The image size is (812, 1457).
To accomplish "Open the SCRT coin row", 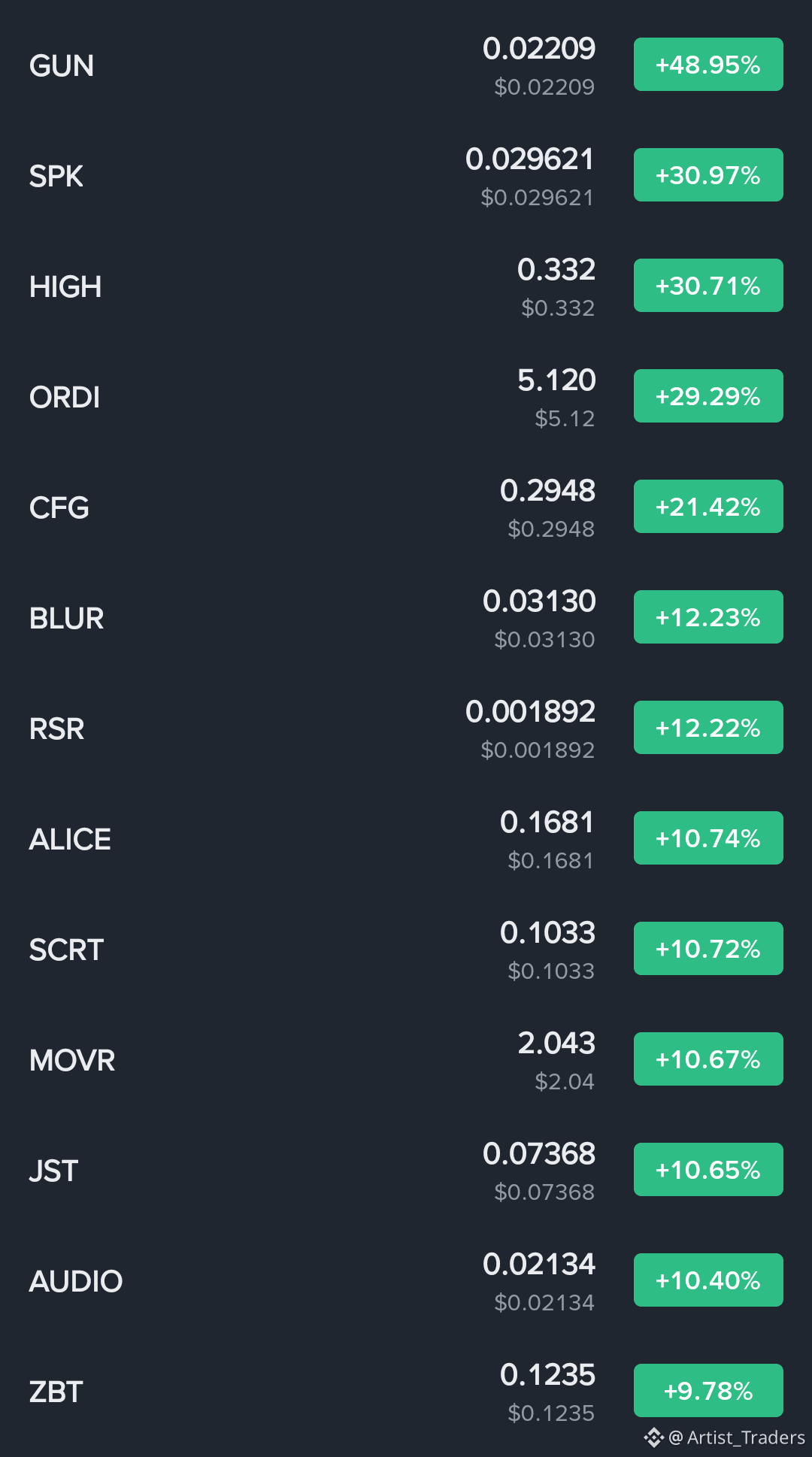I will 406,950.
